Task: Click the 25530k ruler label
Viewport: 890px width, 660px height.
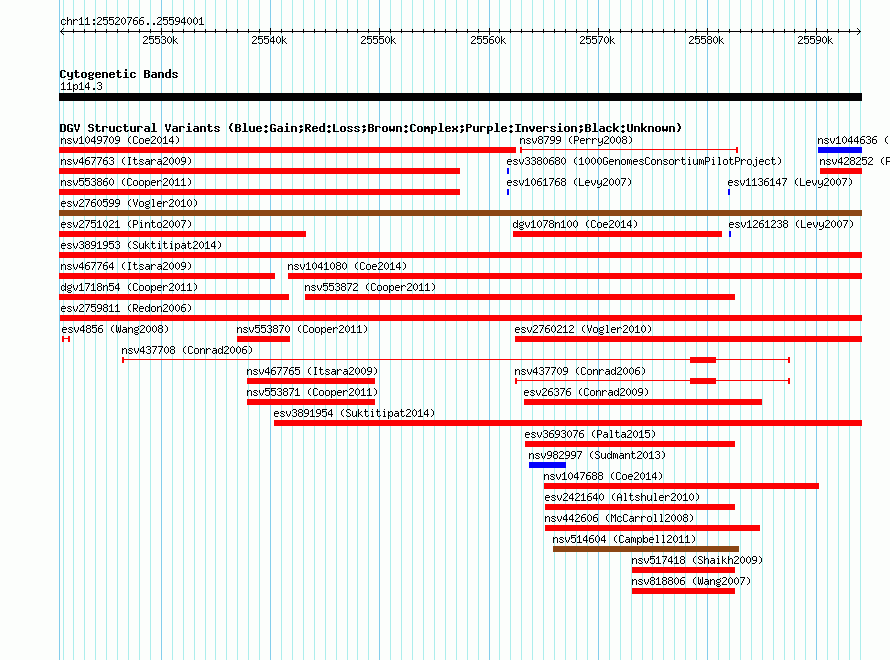Action: coord(160,40)
